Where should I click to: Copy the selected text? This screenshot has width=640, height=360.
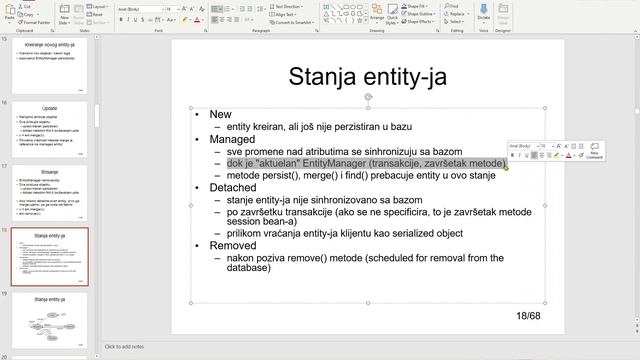click(26, 14)
